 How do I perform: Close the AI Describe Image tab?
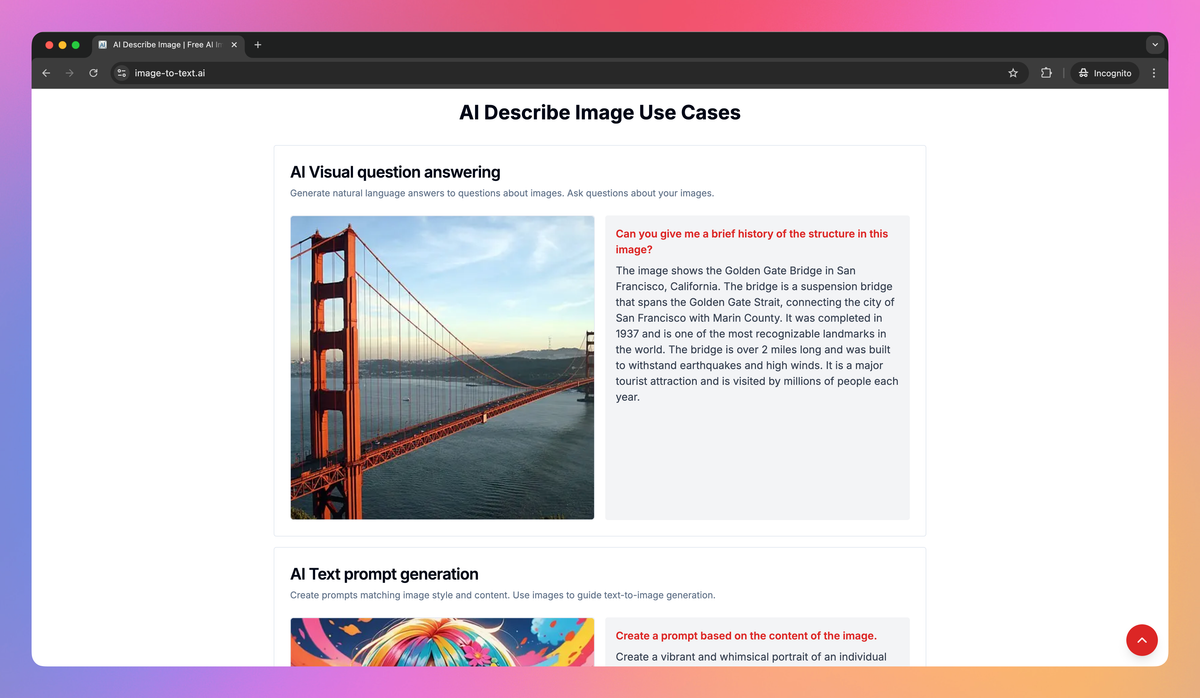(x=234, y=45)
